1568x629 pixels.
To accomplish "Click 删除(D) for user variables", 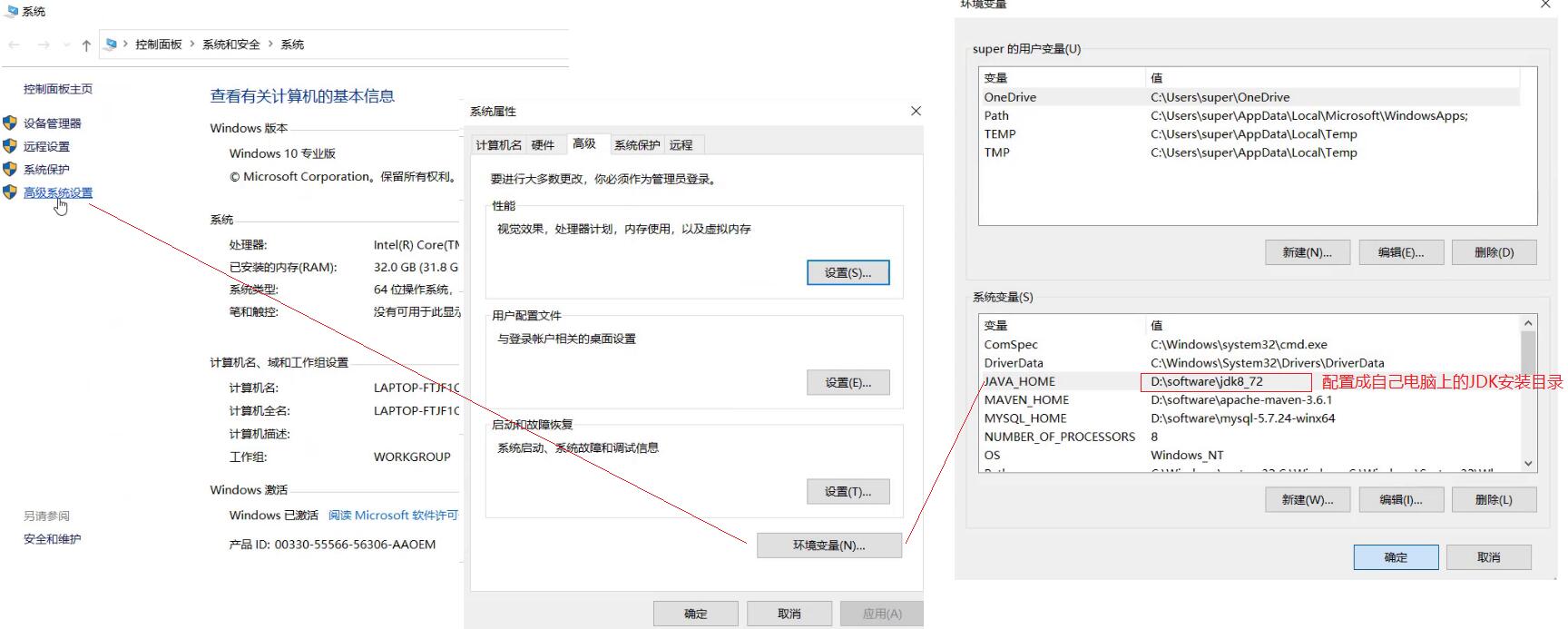I will pos(1494,252).
